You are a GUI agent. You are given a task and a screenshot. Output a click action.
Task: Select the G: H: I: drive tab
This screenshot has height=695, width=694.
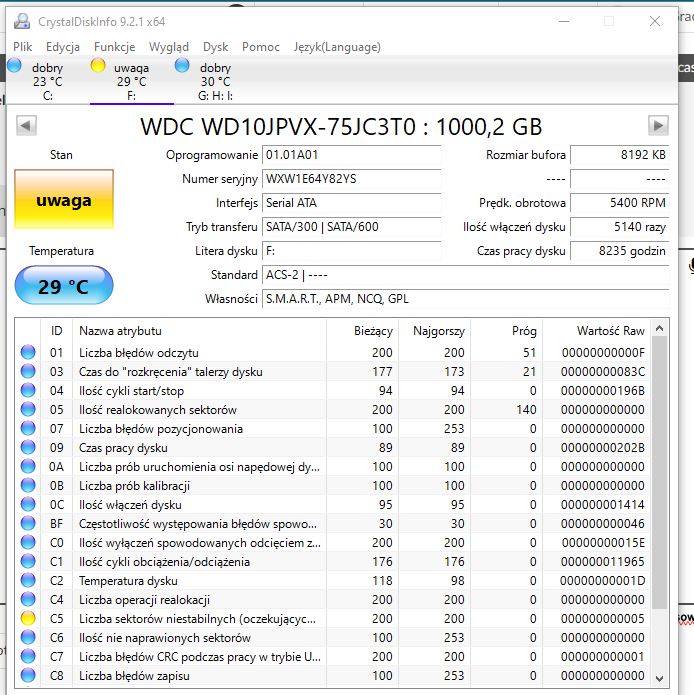point(215,81)
